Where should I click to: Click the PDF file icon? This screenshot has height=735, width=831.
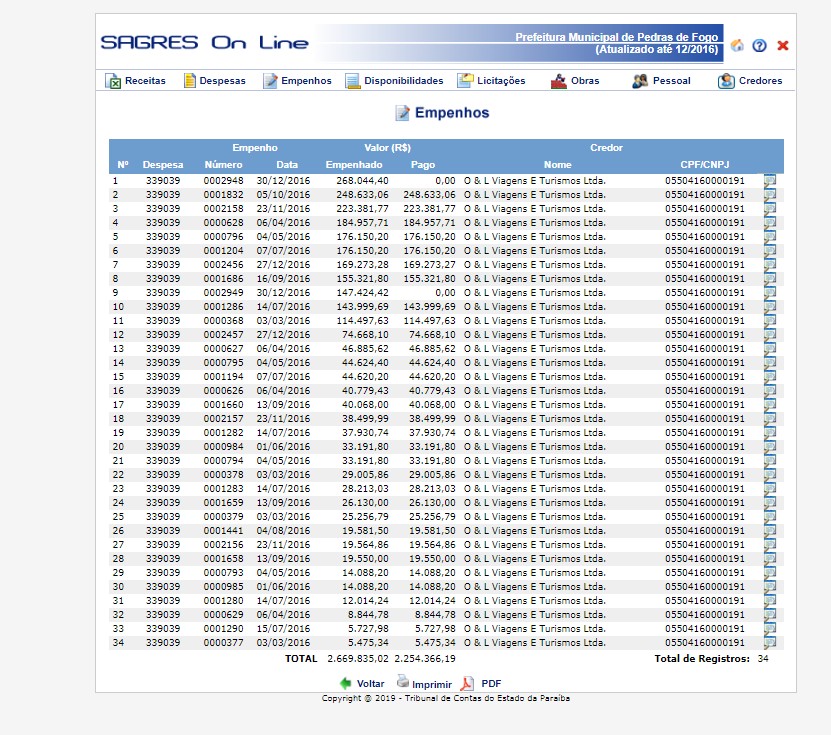point(466,684)
